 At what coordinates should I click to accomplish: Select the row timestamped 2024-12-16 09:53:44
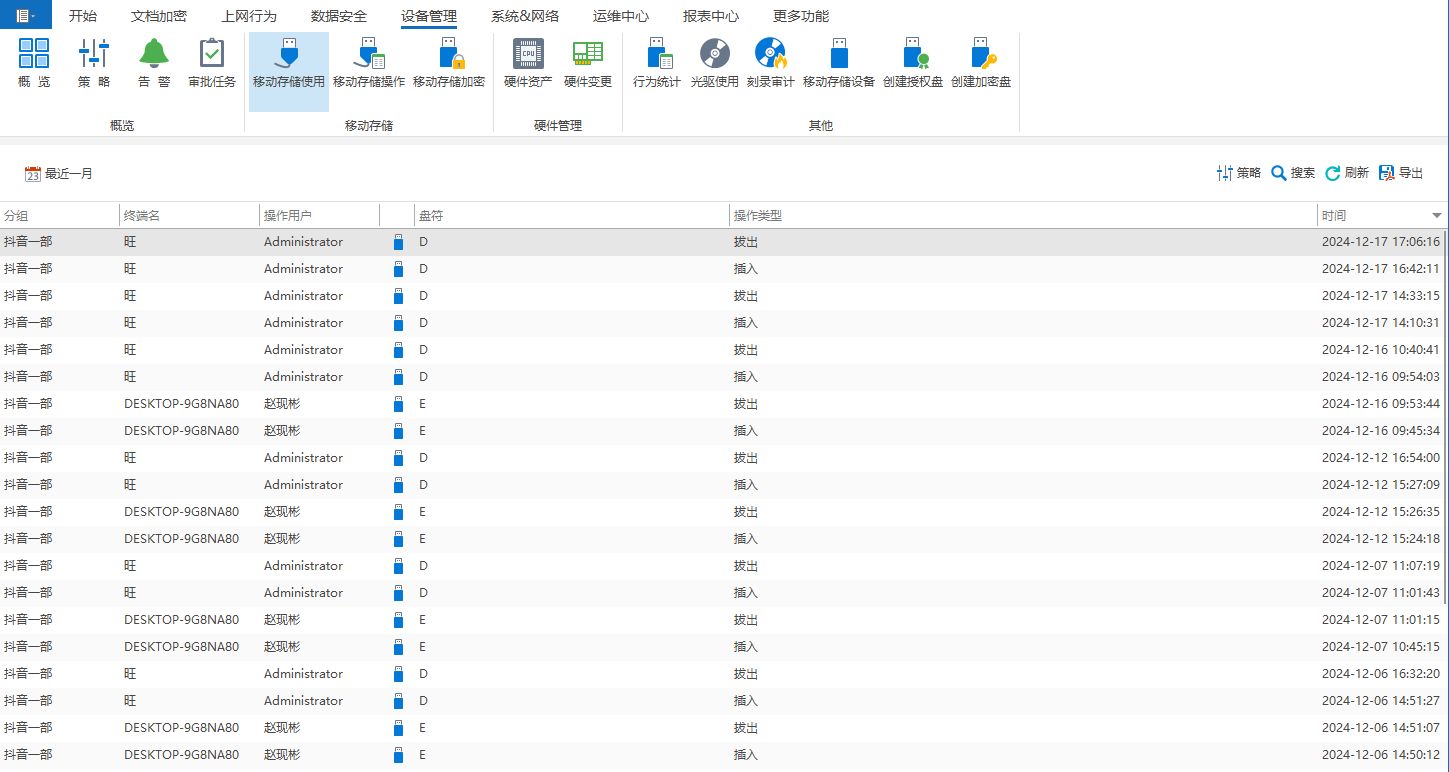pyautogui.click(x=700, y=404)
